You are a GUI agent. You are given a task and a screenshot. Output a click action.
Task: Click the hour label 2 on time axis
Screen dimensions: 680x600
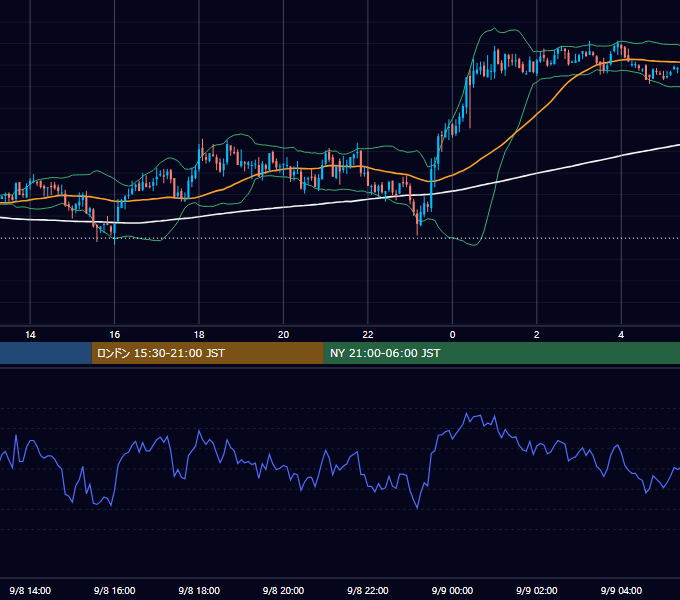pos(536,335)
